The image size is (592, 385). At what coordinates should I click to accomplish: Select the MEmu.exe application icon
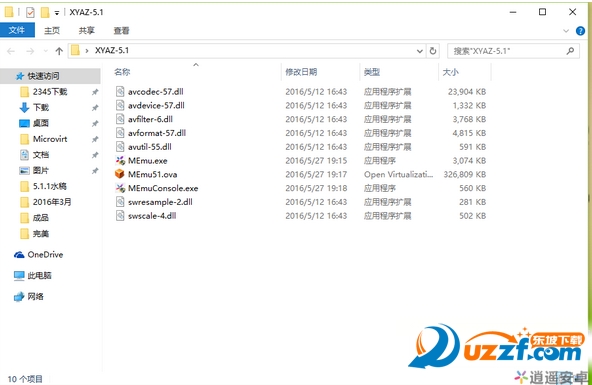tap(120, 160)
